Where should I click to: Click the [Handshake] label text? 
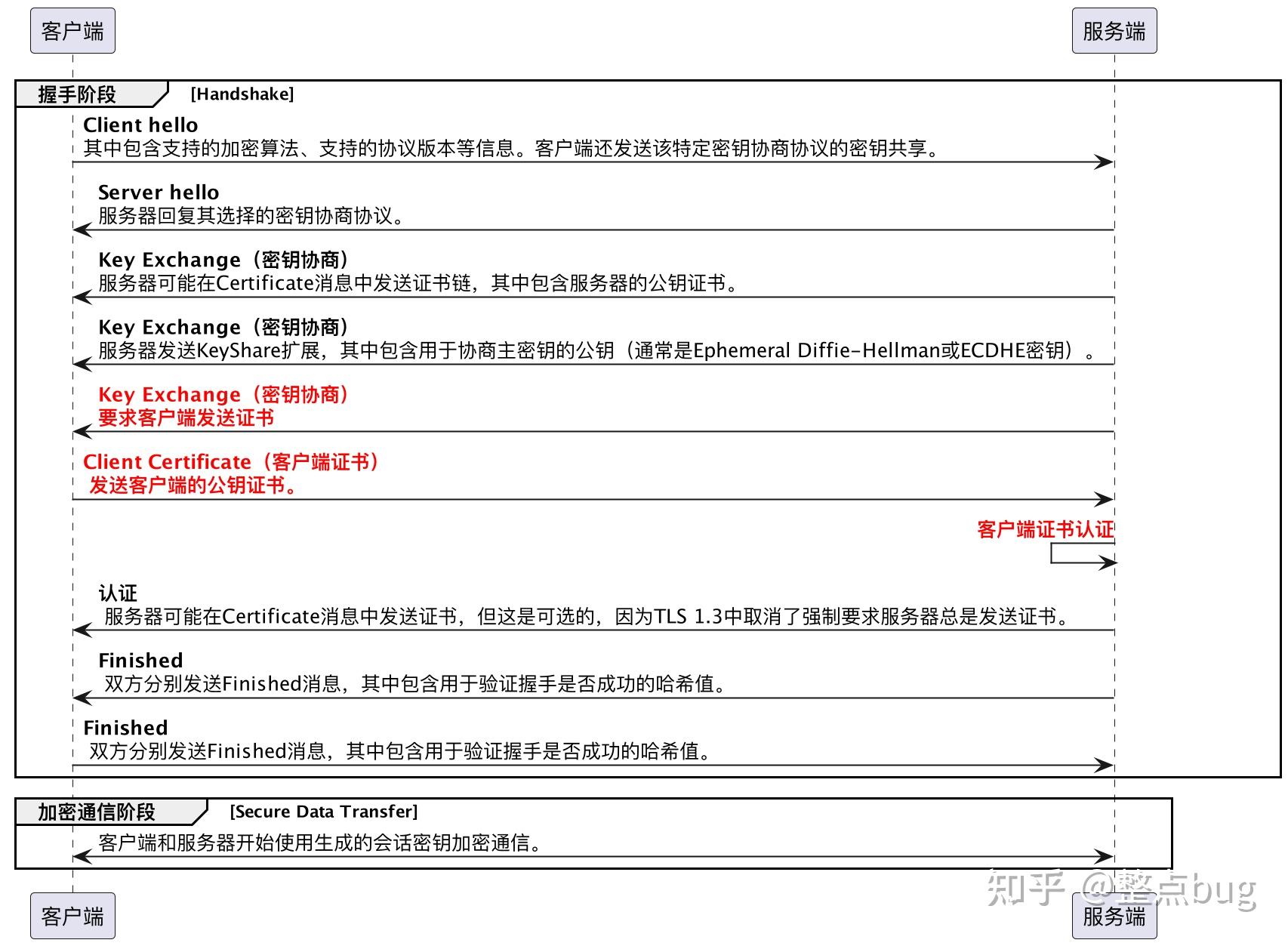(x=243, y=94)
